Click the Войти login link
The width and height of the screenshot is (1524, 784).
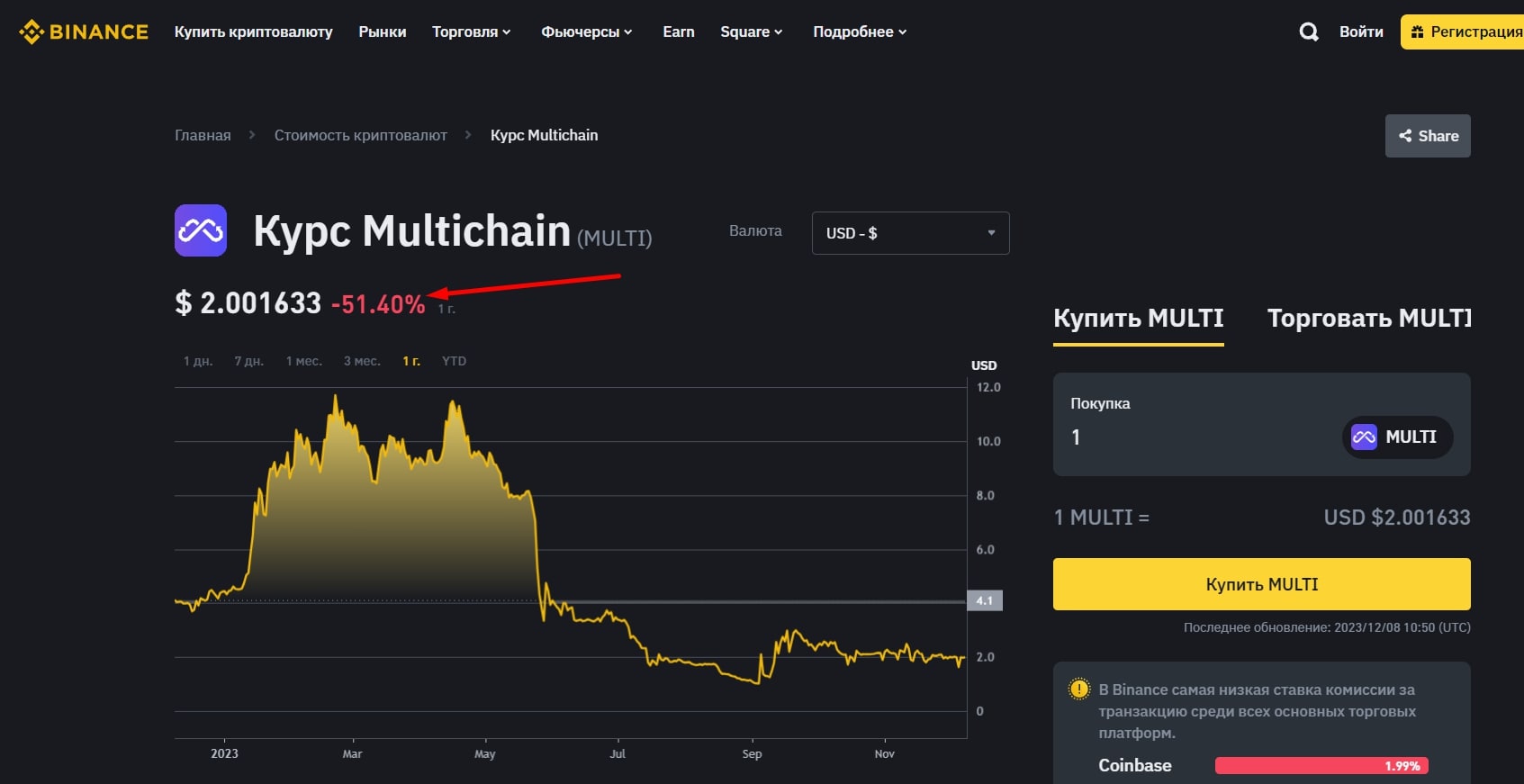click(1361, 32)
